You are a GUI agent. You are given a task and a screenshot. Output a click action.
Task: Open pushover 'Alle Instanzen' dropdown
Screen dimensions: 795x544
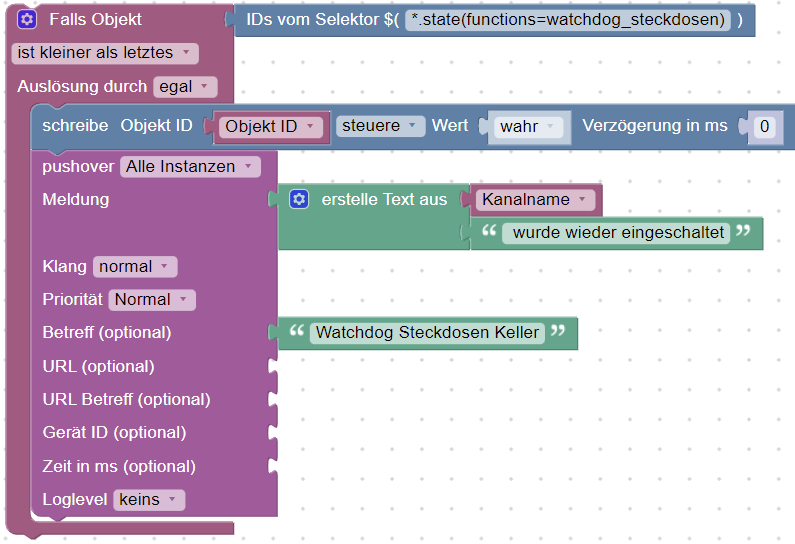[x=189, y=167]
